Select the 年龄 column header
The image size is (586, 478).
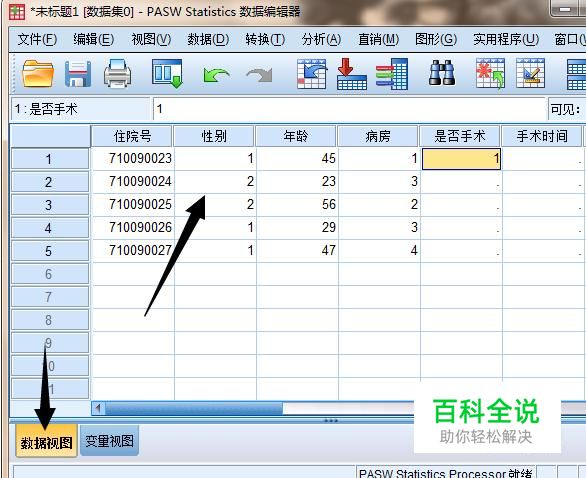point(296,136)
